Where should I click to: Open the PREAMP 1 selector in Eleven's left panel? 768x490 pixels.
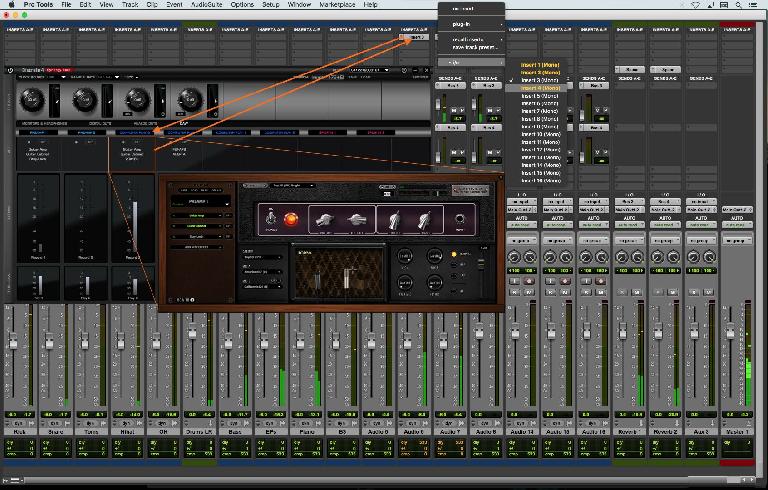pos(200,202)
